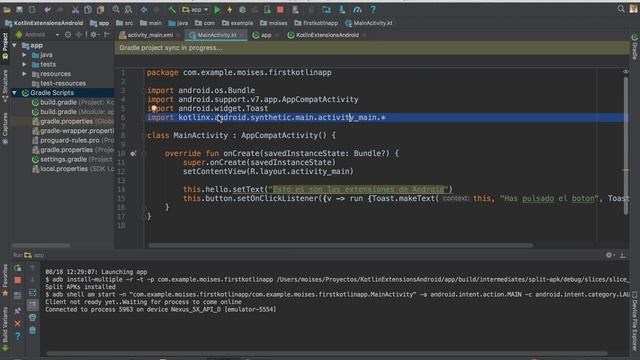Image resolution: width=640 pixels, height=360 pixels.
Task: Click the Help question mark in toolbar
Action: tap(373, 9)
